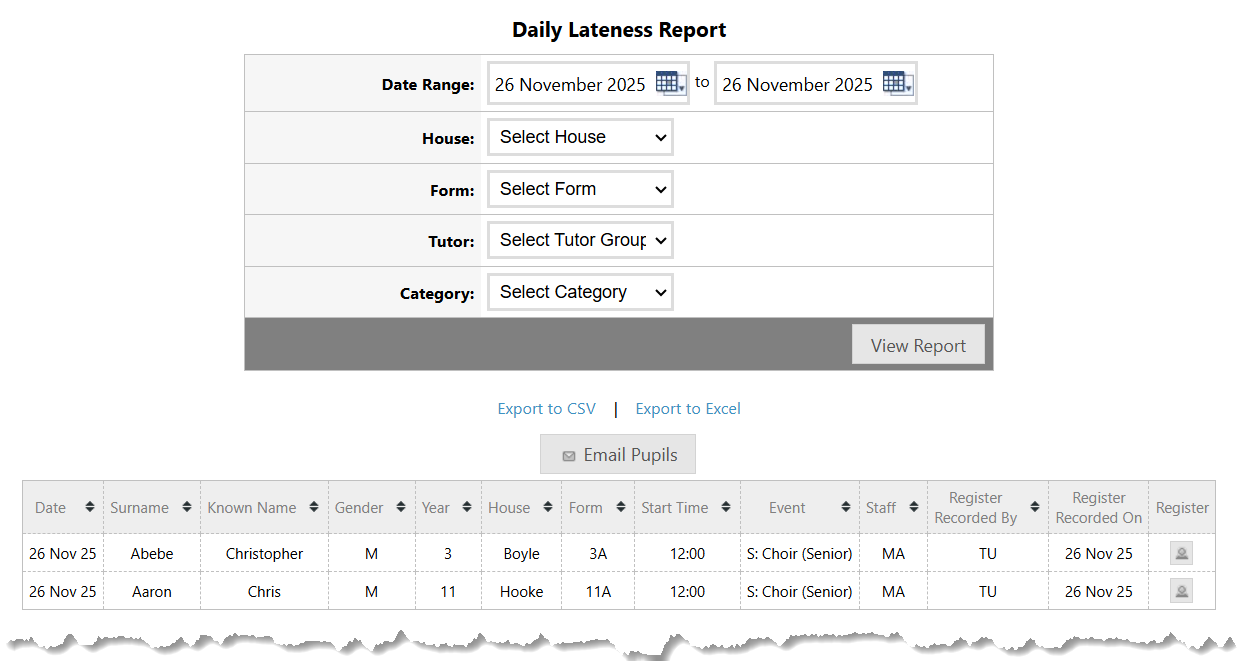This screenshot has height=661, width=1238.
Task: Click envelope icon on Email Pupils
Action: click(x=568, y=456)
